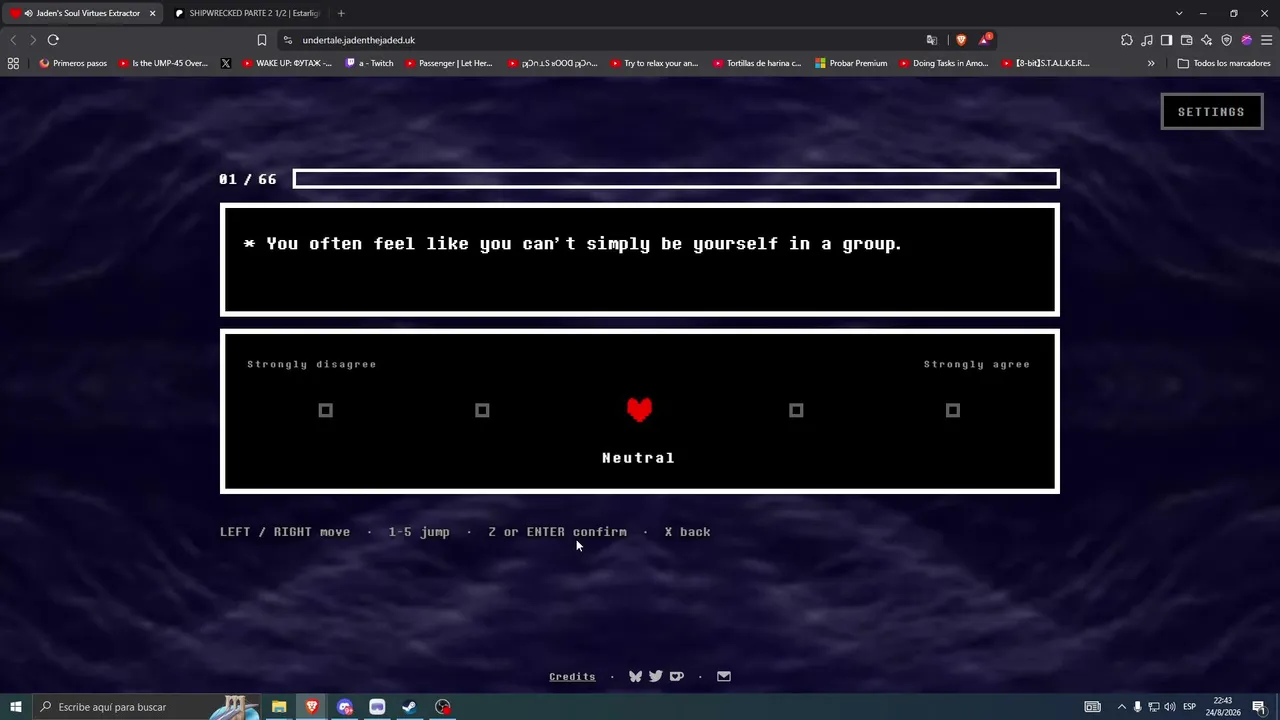Open the a - Twitch bookmark

(370, 63)
